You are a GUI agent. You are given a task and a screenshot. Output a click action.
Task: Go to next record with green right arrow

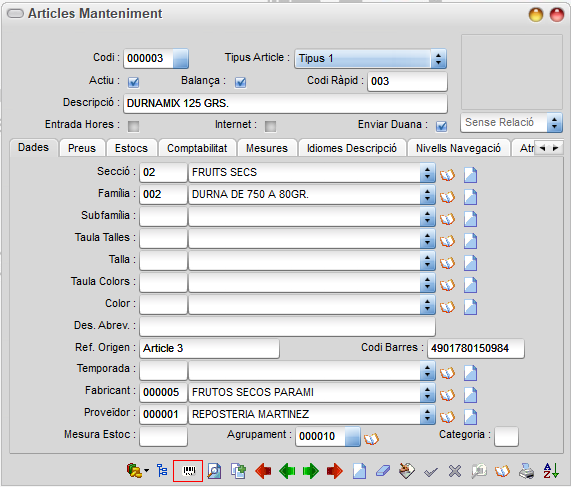click(x=311, y=471)
